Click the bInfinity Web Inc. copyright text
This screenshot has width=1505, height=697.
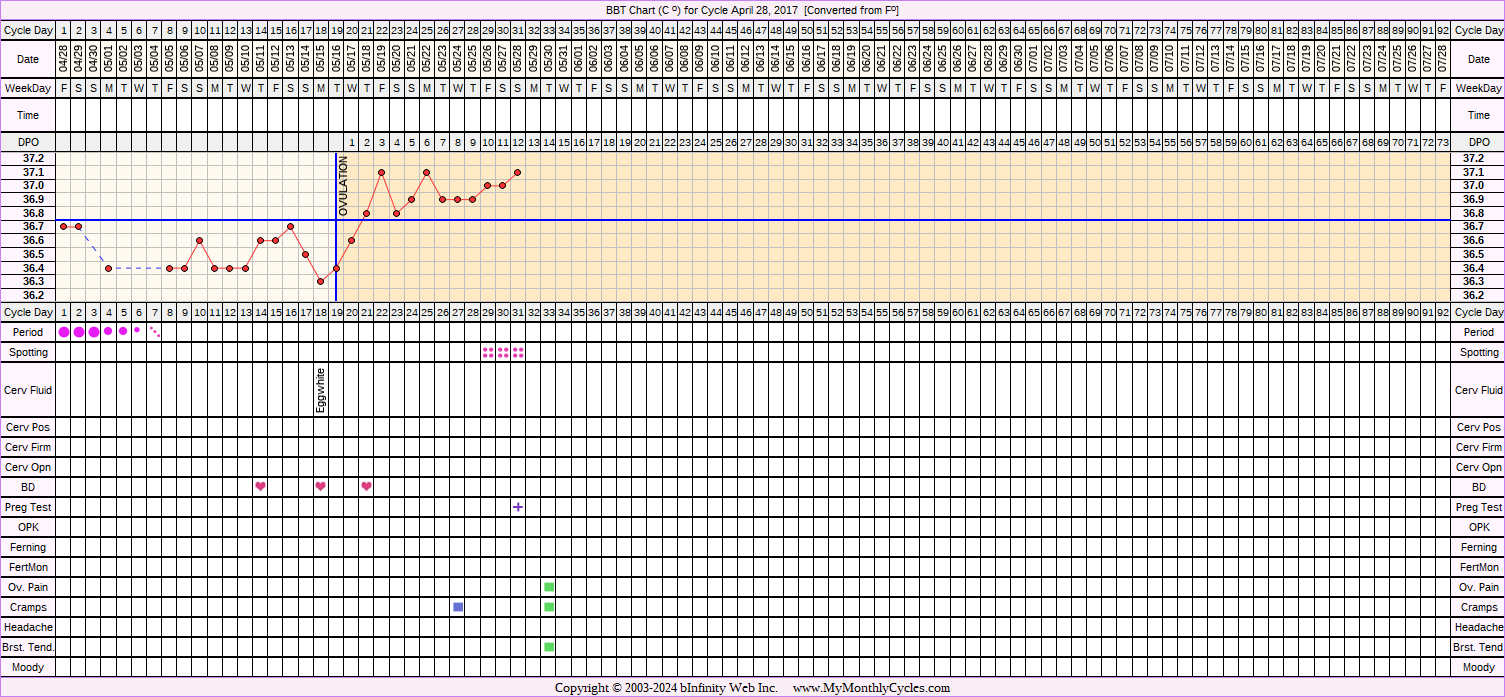[x=730, y=688]
